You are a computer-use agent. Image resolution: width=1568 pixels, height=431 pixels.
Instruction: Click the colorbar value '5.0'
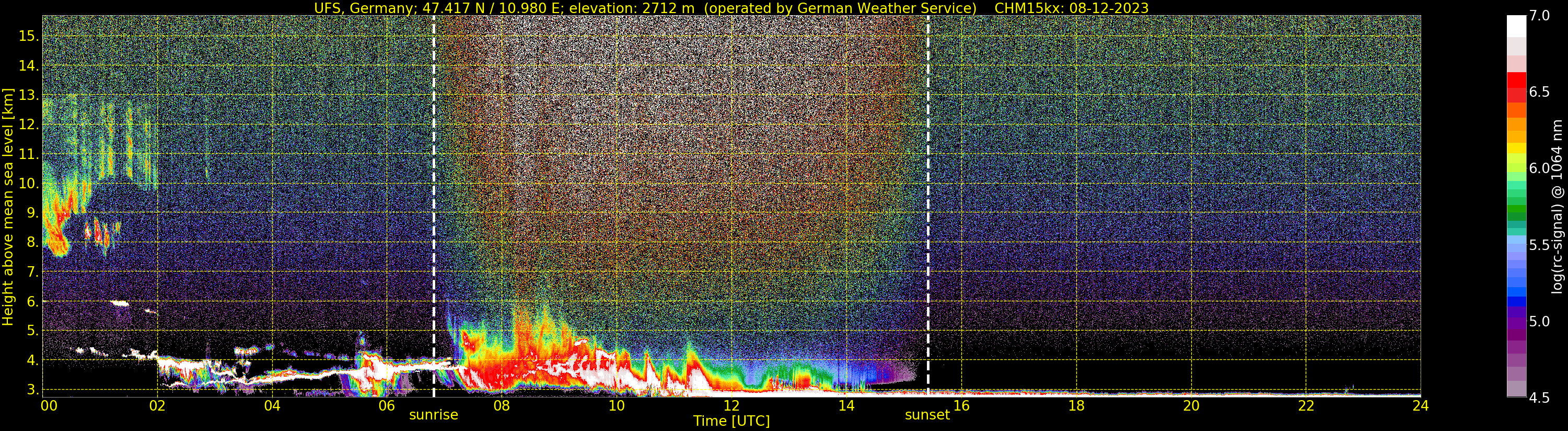[1539, 321]
